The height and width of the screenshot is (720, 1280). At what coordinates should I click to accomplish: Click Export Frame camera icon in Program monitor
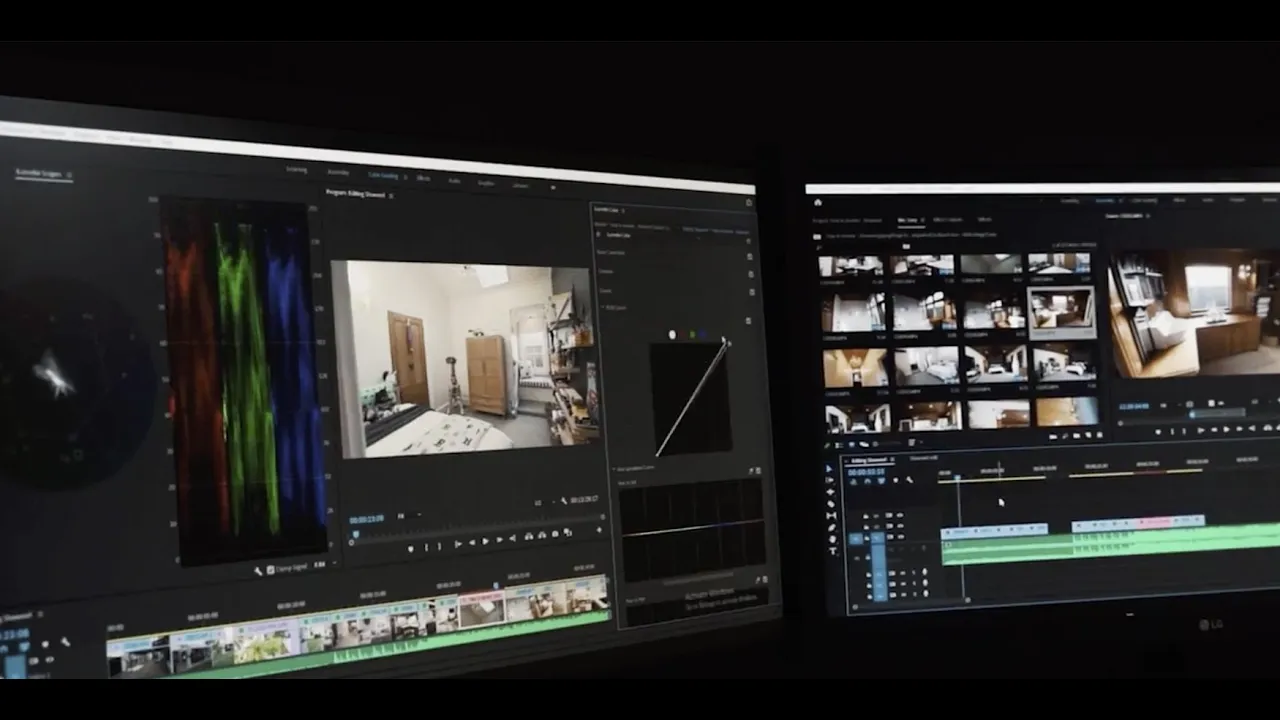pos(555,534)
